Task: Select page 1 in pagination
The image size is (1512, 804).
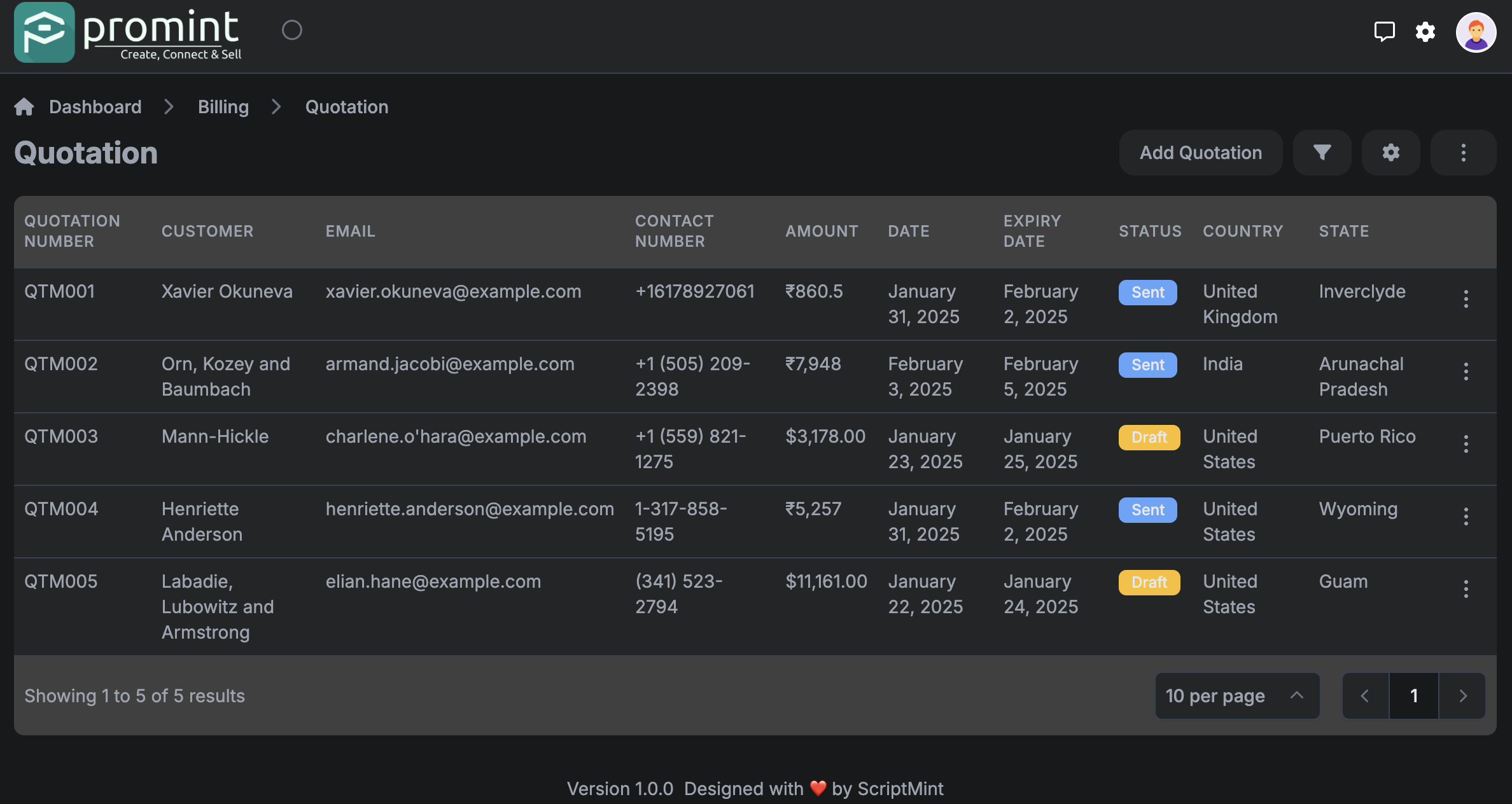Action: point(1414,696)
